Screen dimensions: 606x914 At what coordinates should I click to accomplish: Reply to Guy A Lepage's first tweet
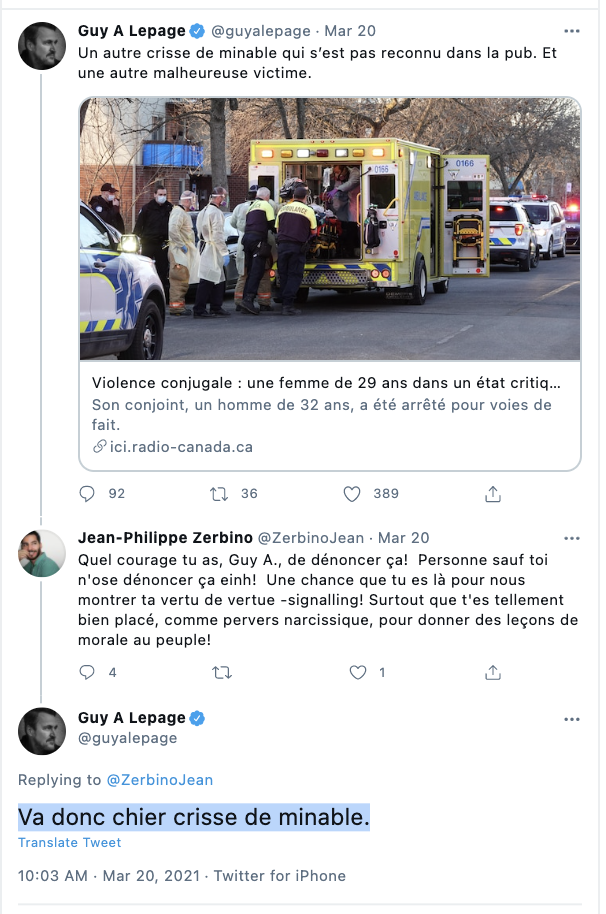[87, 494]
